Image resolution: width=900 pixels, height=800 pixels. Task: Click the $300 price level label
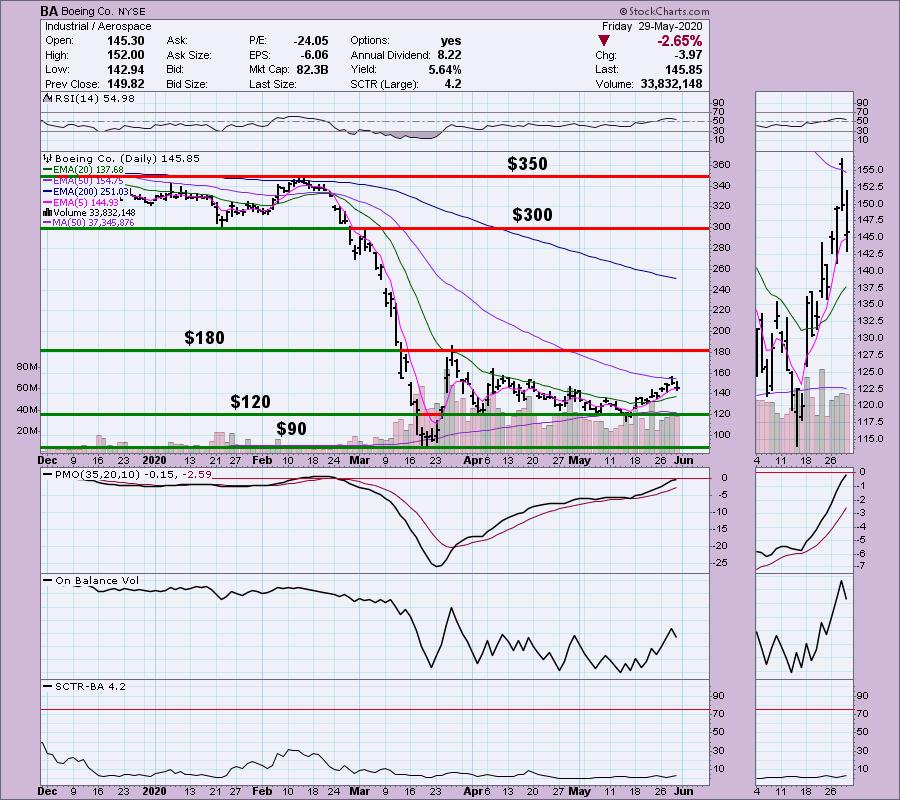[532, 215]
